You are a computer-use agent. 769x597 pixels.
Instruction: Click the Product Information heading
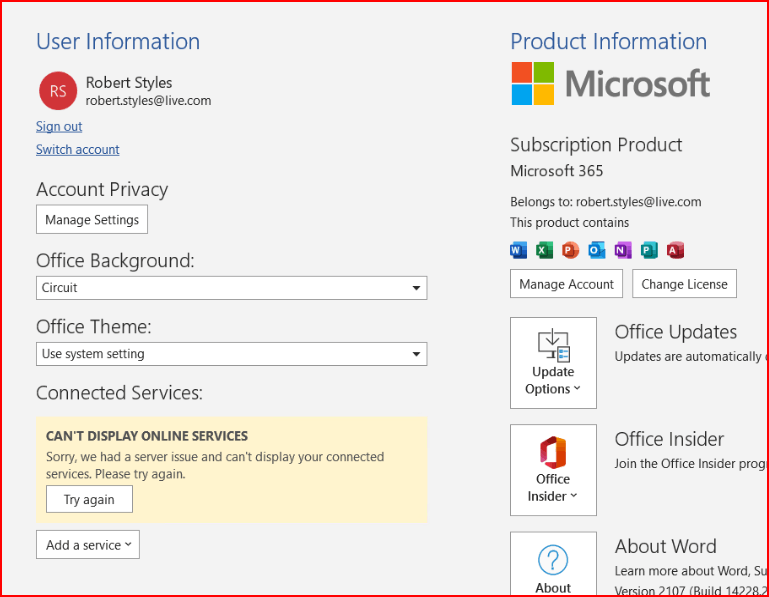point(609,41)
